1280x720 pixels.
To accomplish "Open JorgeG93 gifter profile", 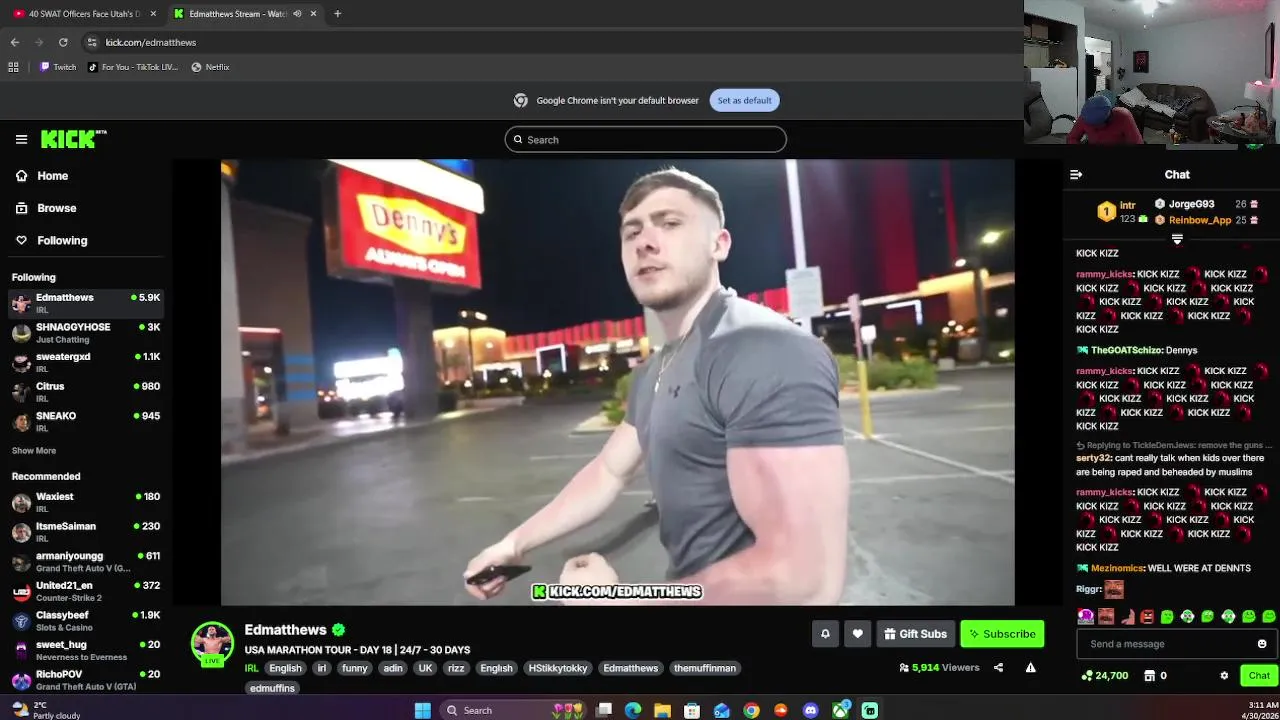I will (x=1191, y=204).
